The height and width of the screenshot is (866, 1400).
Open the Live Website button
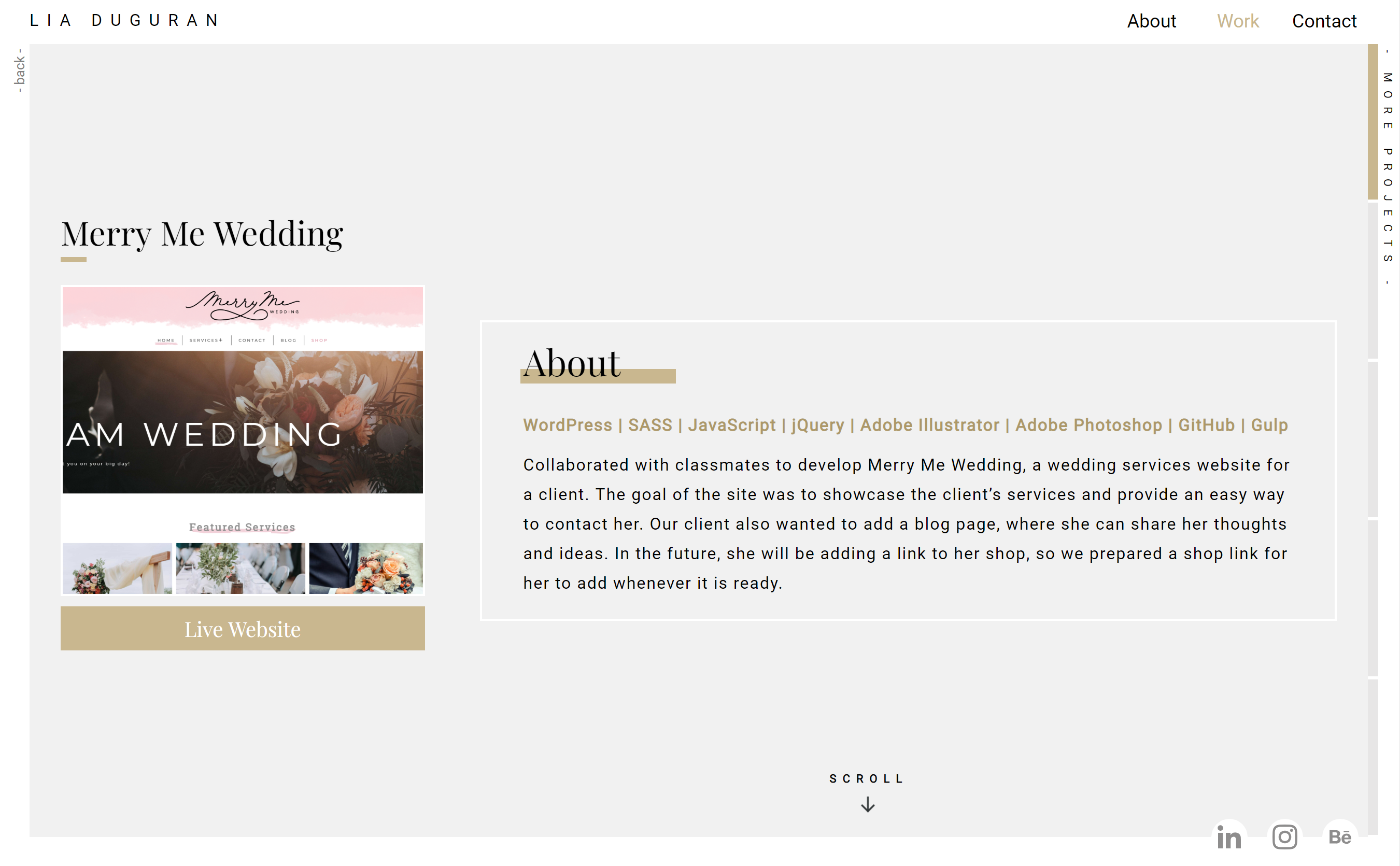pos(243,628)
